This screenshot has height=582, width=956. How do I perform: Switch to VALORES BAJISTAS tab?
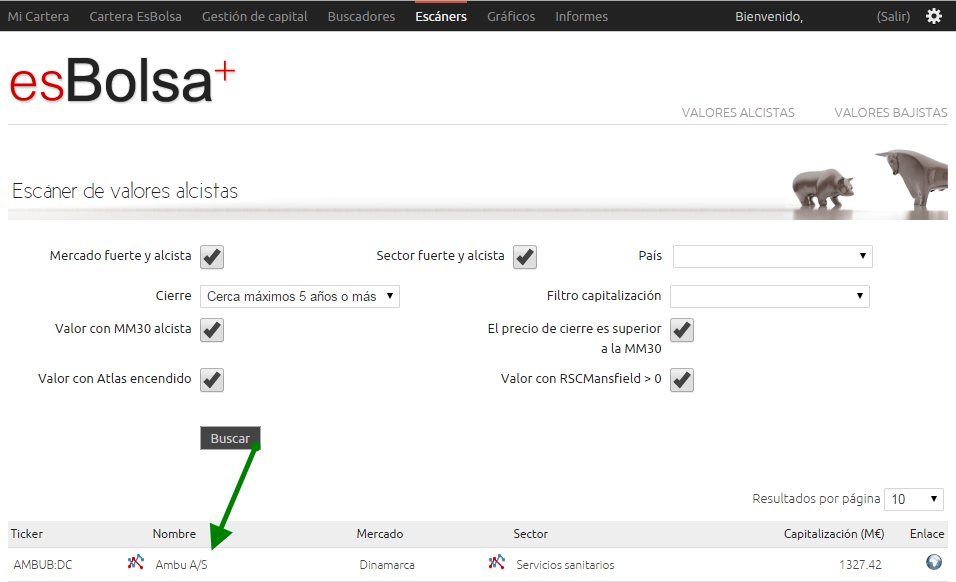[x=891, y=113]
